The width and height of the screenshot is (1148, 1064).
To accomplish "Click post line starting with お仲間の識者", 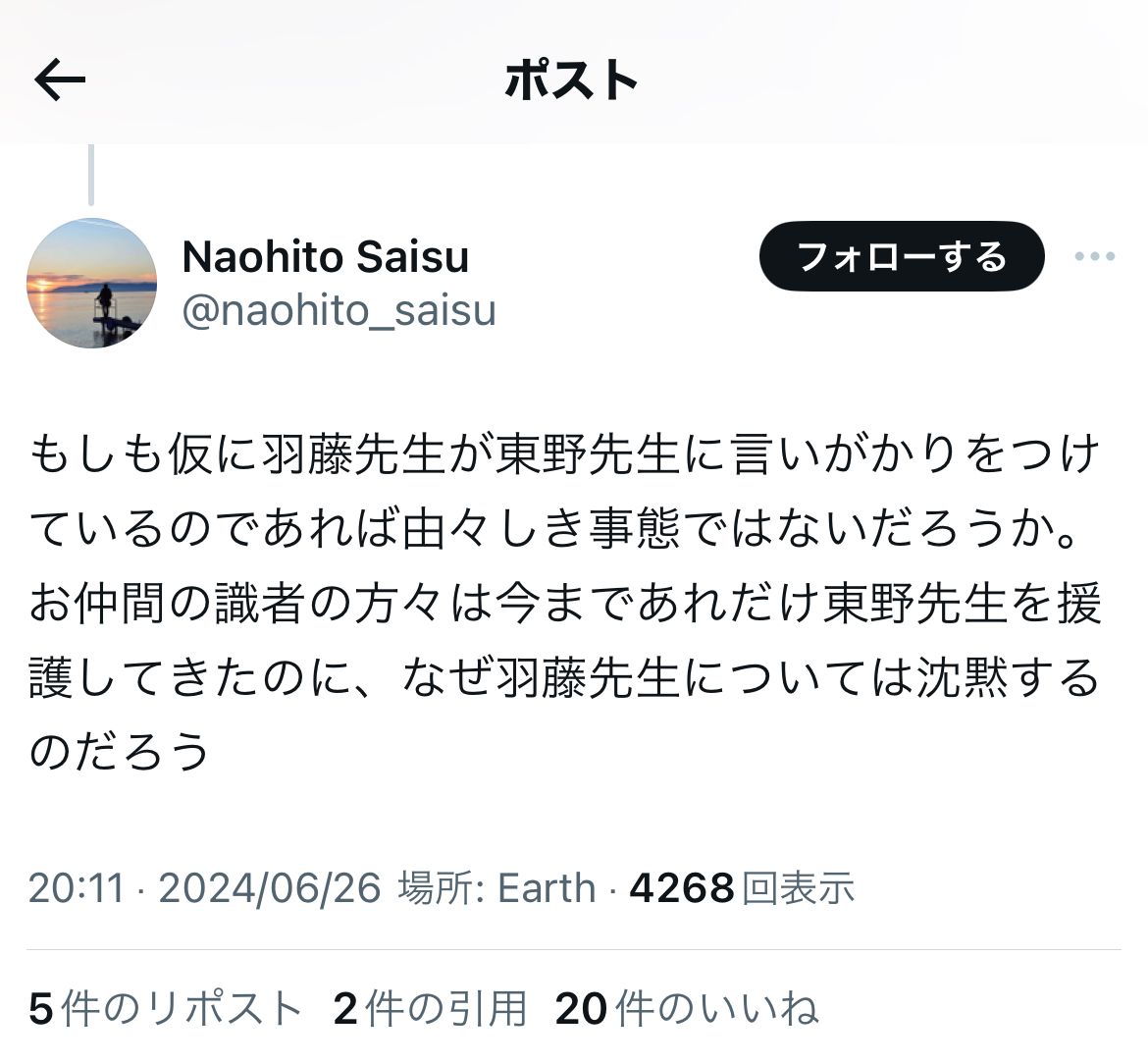I will pos(564,603).
